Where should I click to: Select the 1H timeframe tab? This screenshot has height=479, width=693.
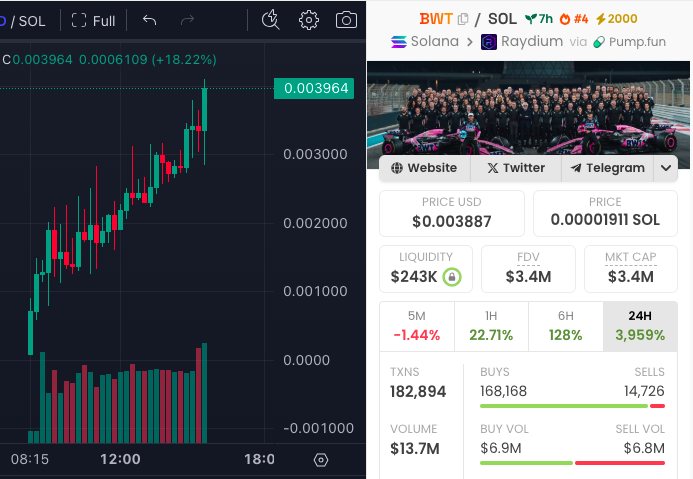491,326
